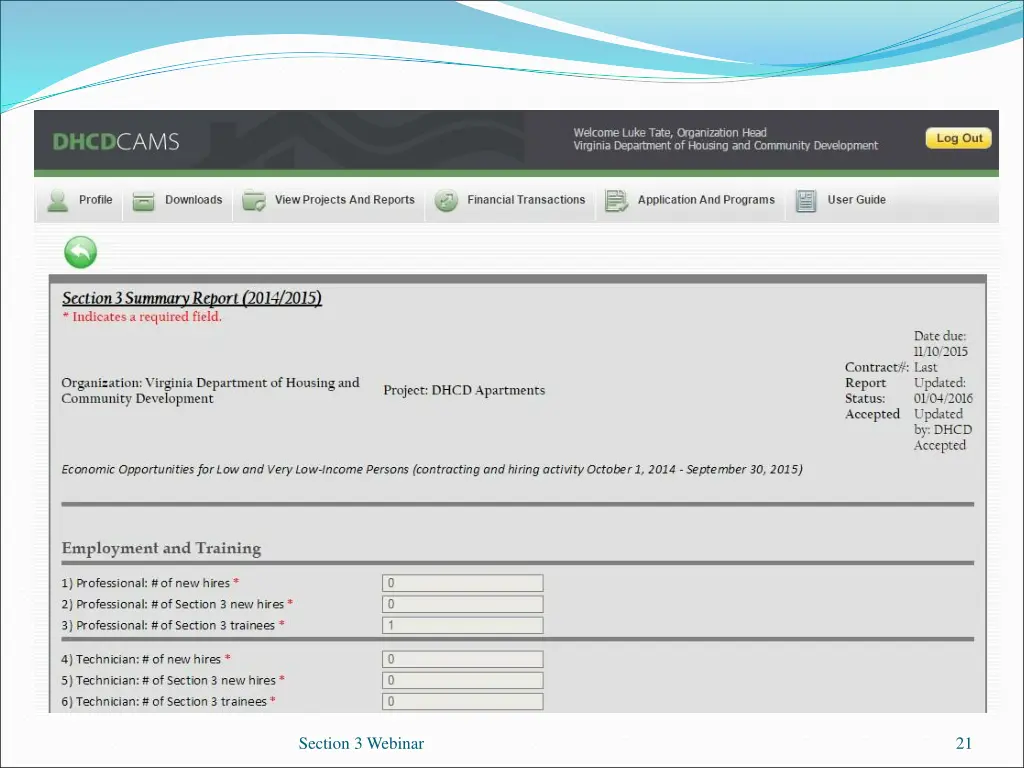1024x768 pixels.
Task: Open the Downloads menu item
Action: (x=193, y=200)
